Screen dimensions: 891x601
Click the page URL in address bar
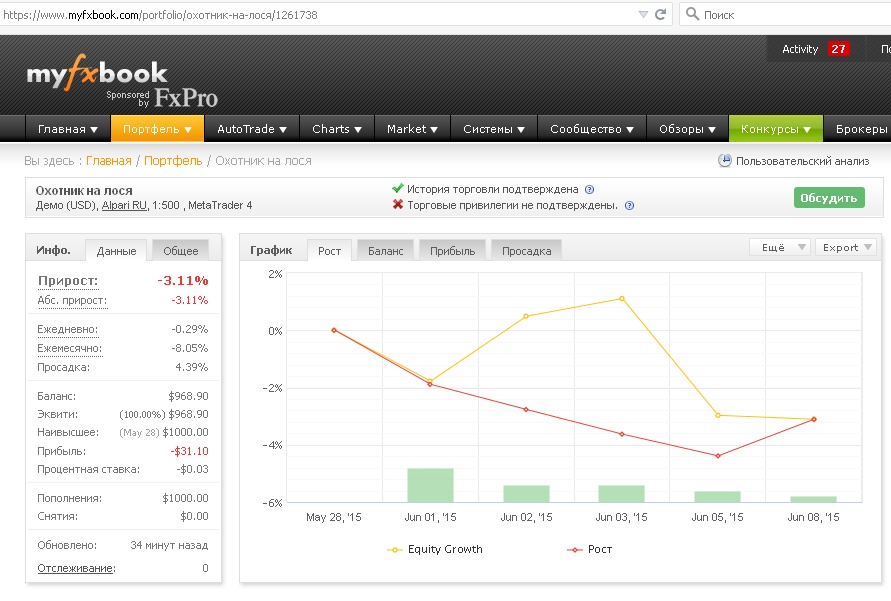(x=160, y=15)
